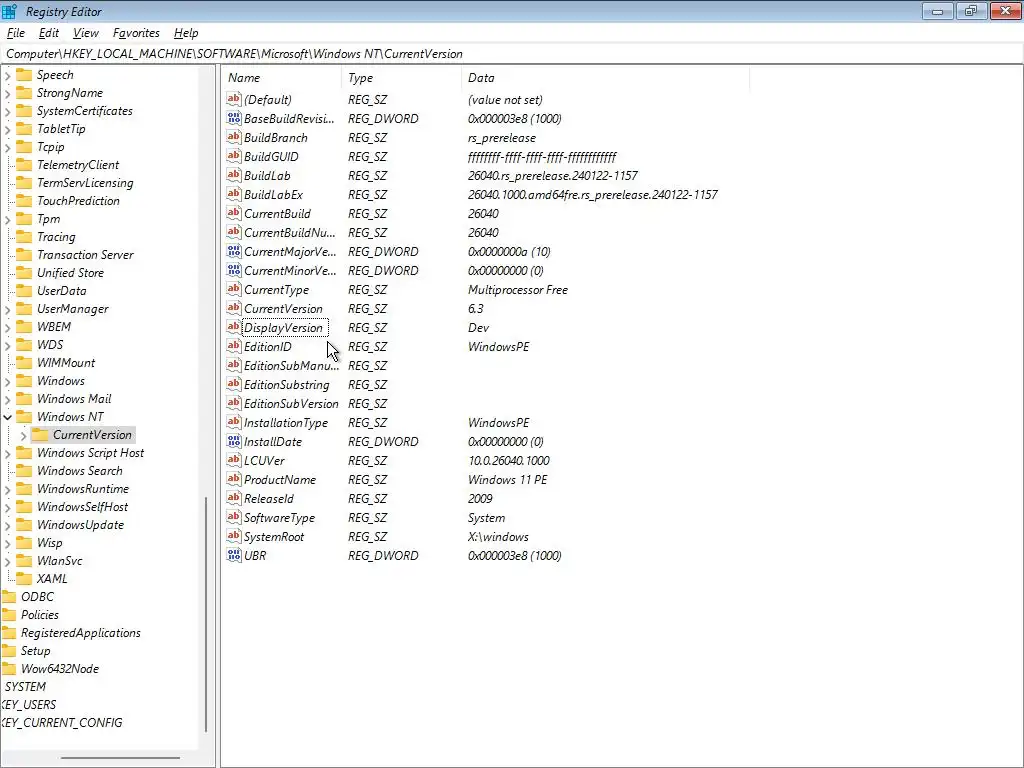Select the SoftwareType value
1024x768 pixels.
point(280,517)
